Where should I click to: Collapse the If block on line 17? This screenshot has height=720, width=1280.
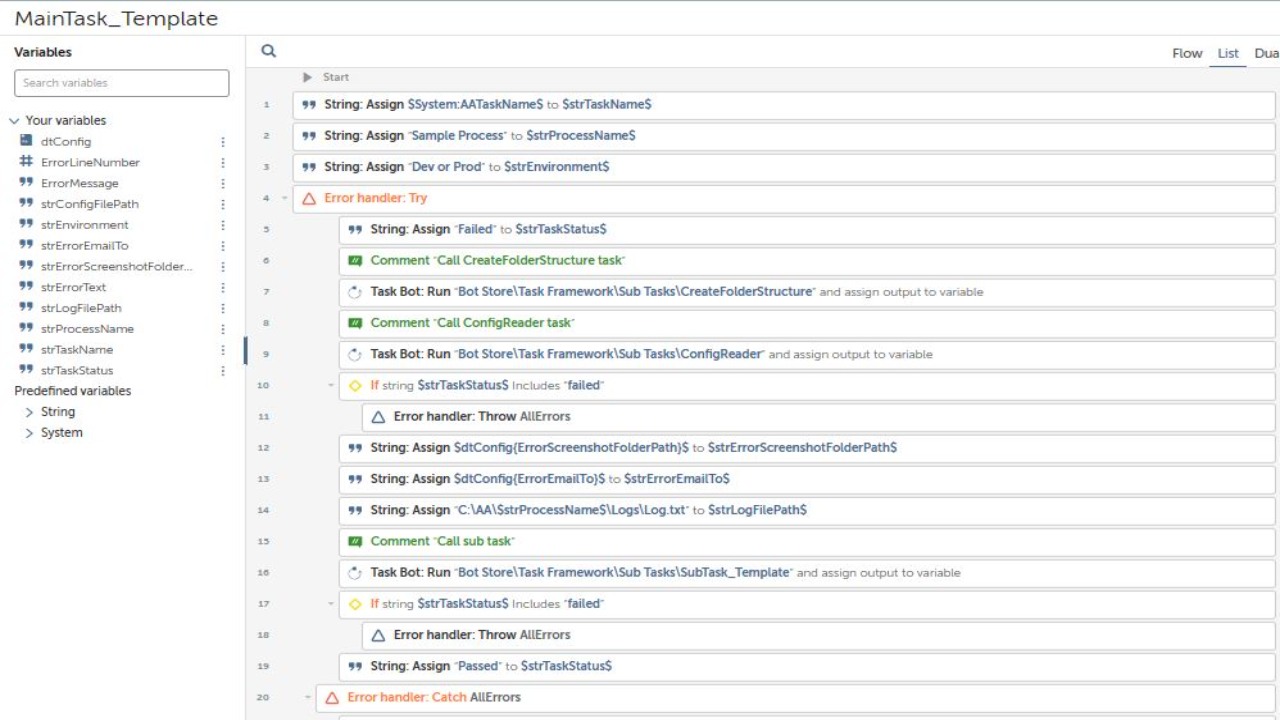point(331,604)
